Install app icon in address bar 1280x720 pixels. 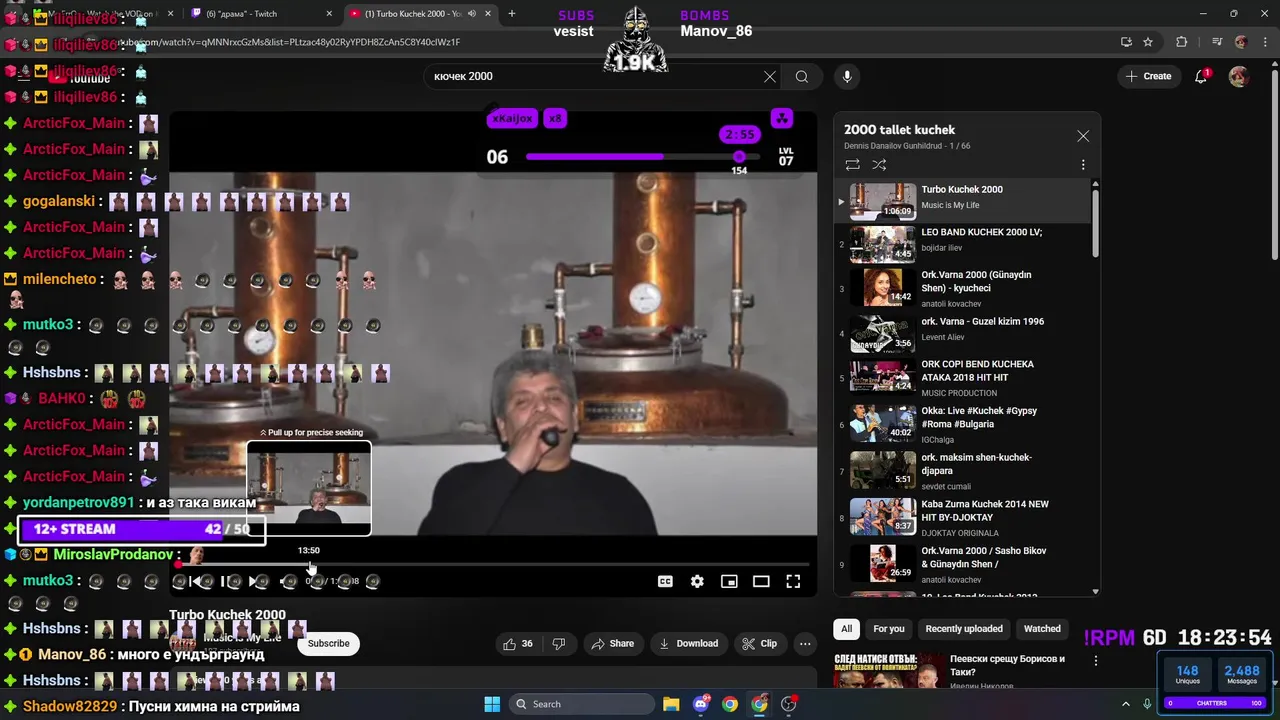1126,42
